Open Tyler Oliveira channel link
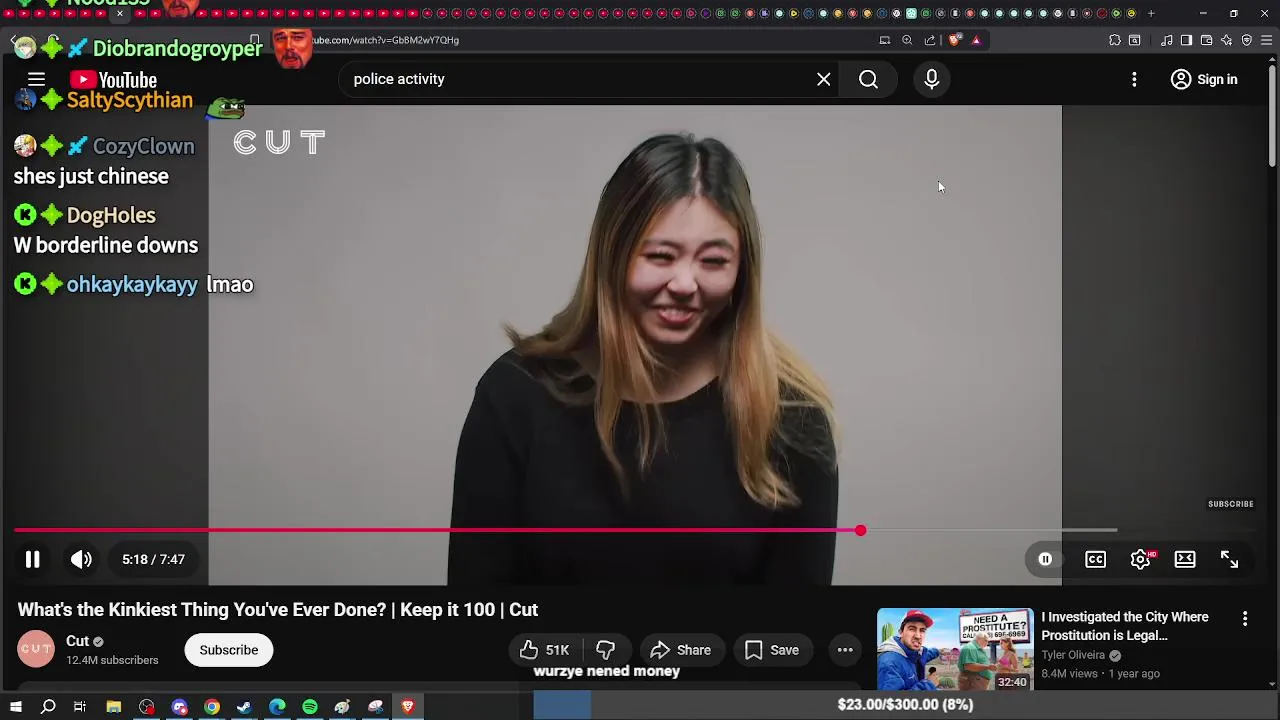The width and height of the screenshot is (1280, 720). pyautogui.click(x=1073, y=655)
